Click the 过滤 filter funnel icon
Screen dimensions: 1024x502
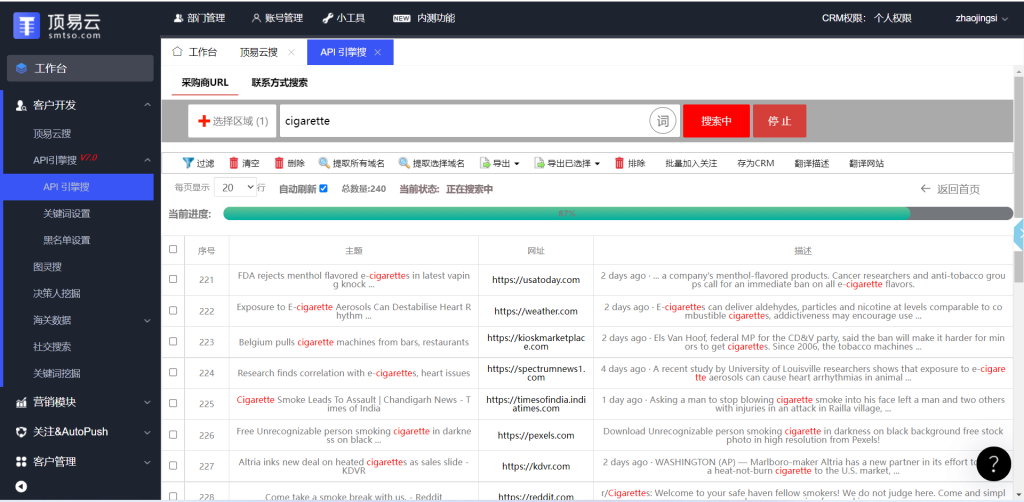187,163
